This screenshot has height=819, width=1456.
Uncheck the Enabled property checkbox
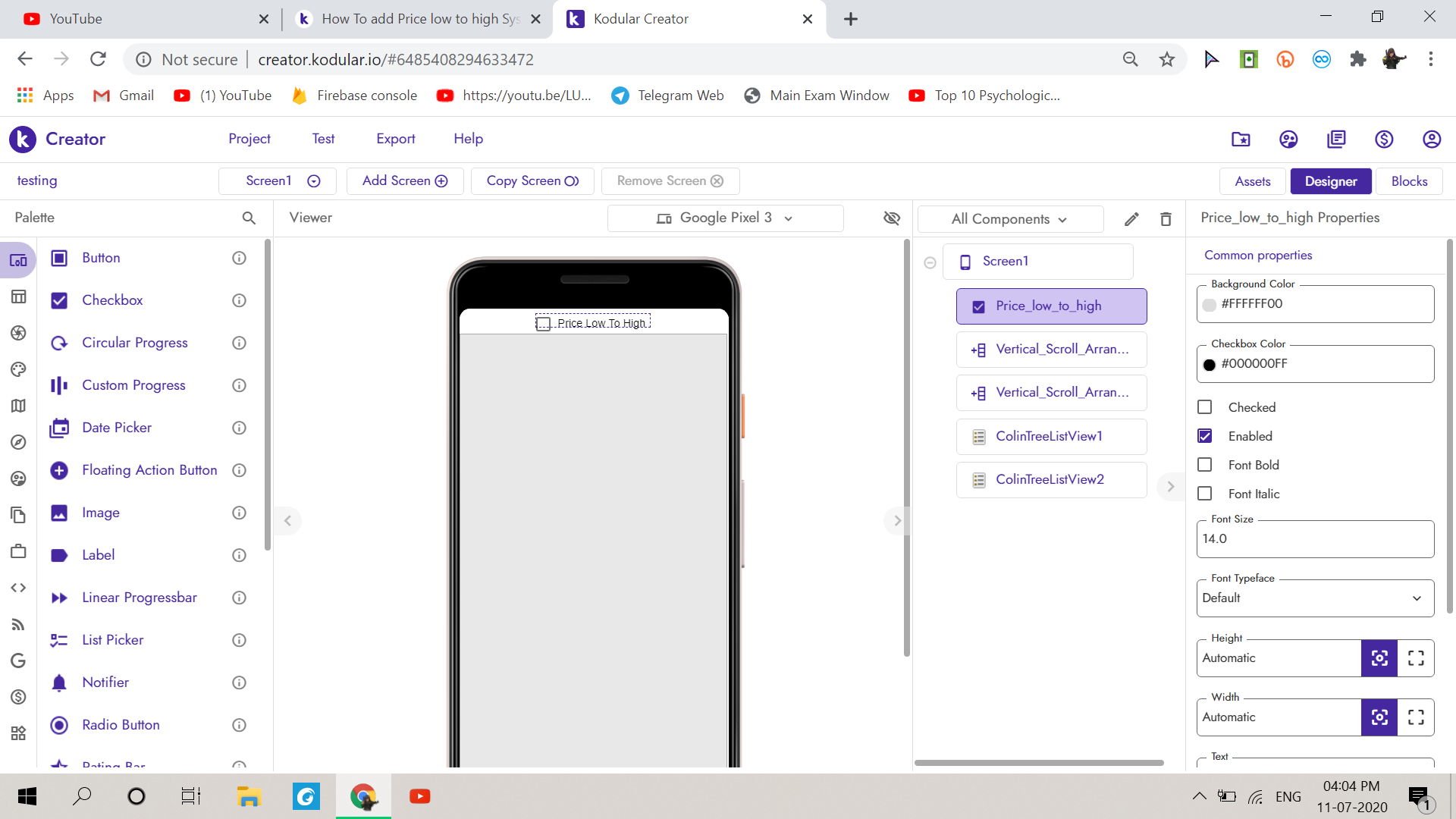pyautogui.click(x=1204, y=436)
